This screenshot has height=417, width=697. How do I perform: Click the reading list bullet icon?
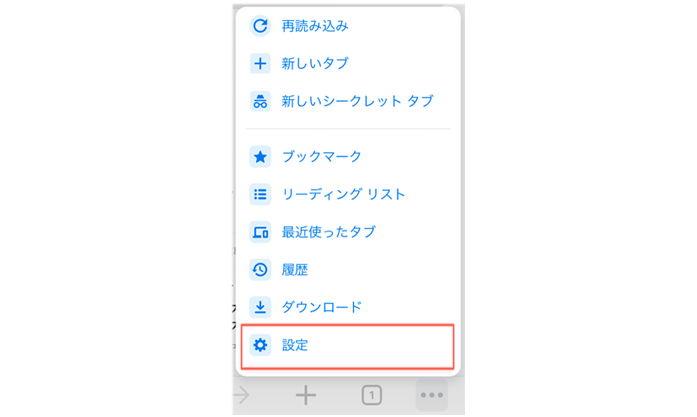click(x=260, y=194)
